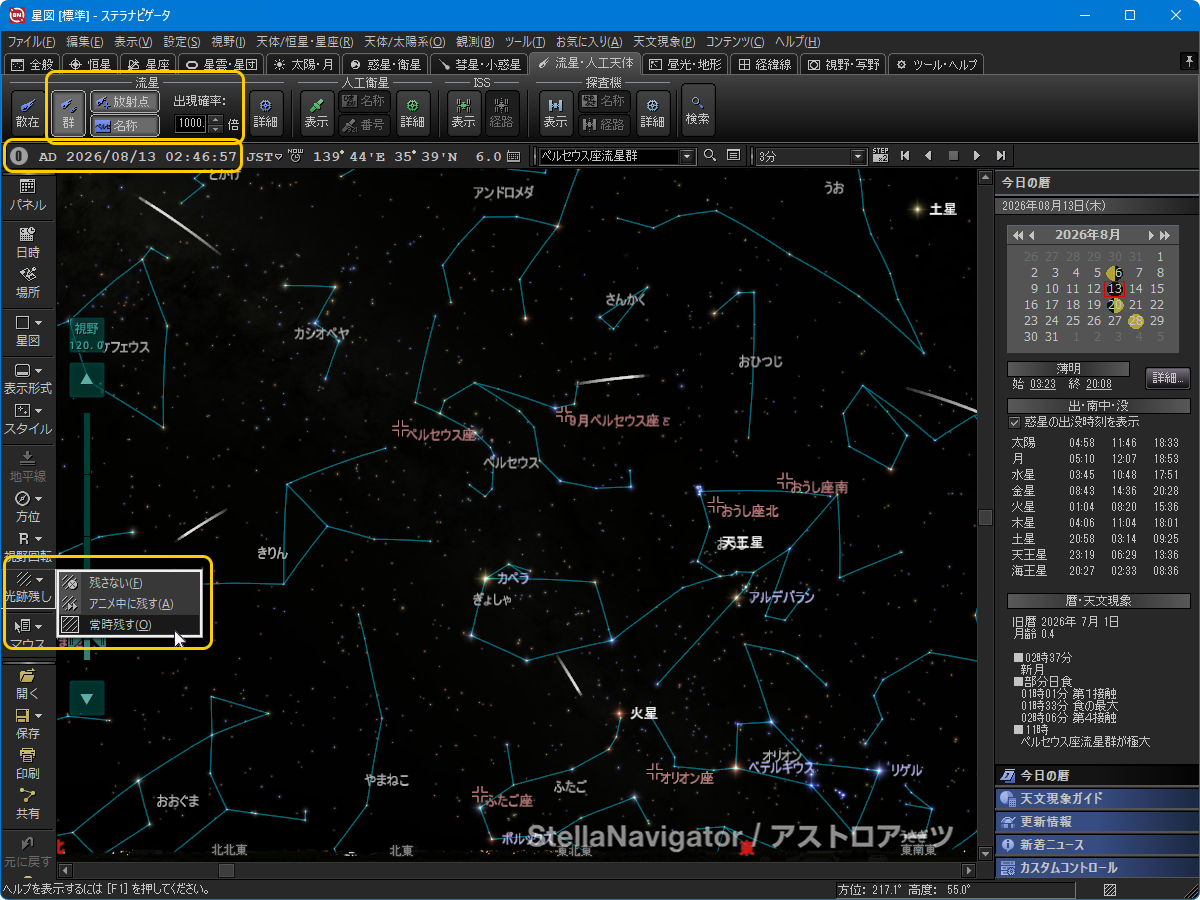This screenshot has width=1200, height=900.
Task: Open 更新情報 panel section
Action: pyautogui.click(x=1096, y=821)
